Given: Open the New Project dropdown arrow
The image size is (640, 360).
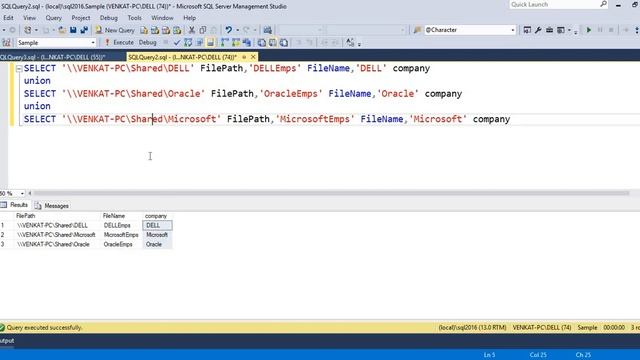Looking at the screenshot, I should point(36,30).
